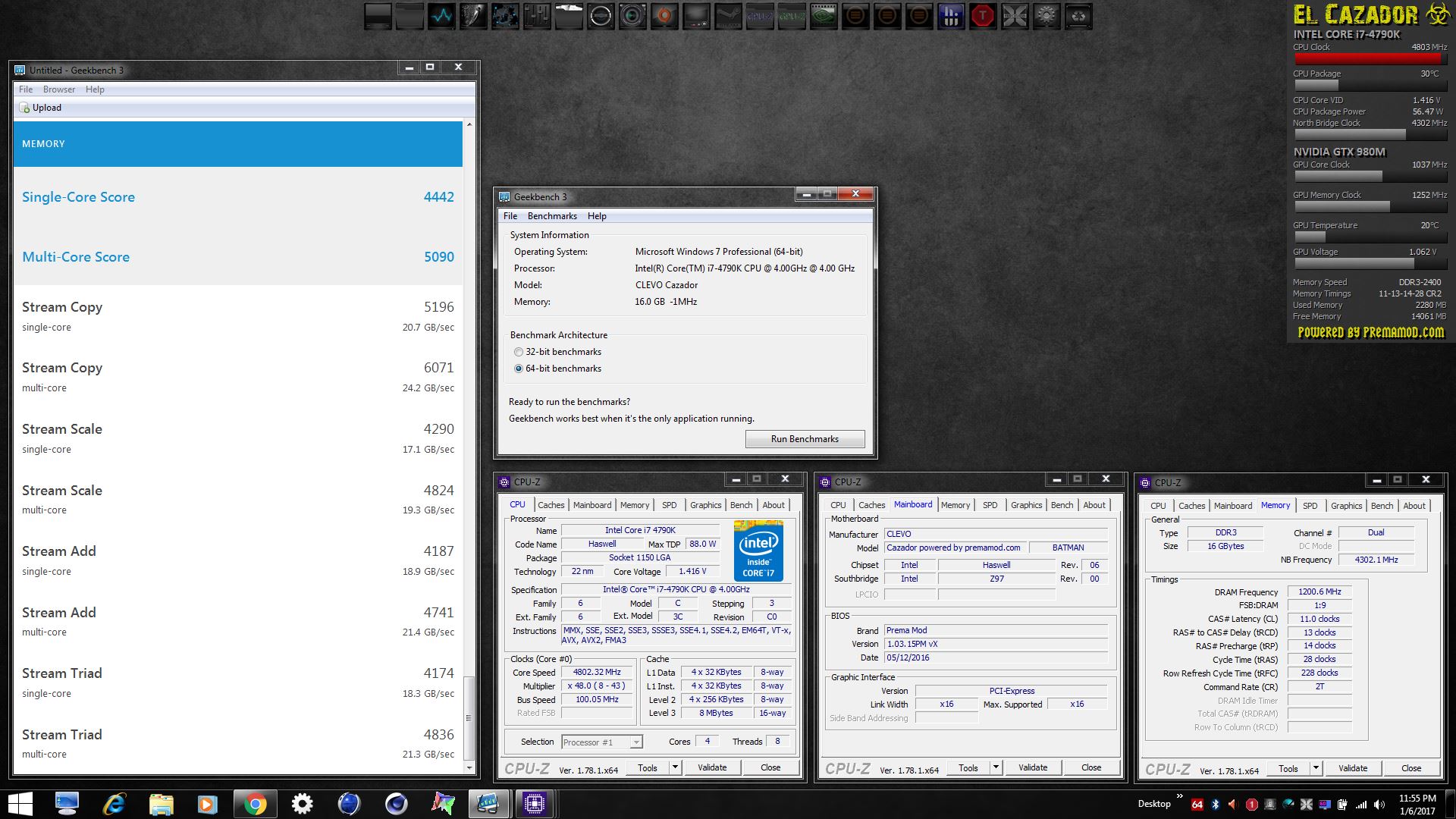The image size is (1456, 819).
Task: Click Validate in first CPU-Z window
Action: tap(712, 767)
